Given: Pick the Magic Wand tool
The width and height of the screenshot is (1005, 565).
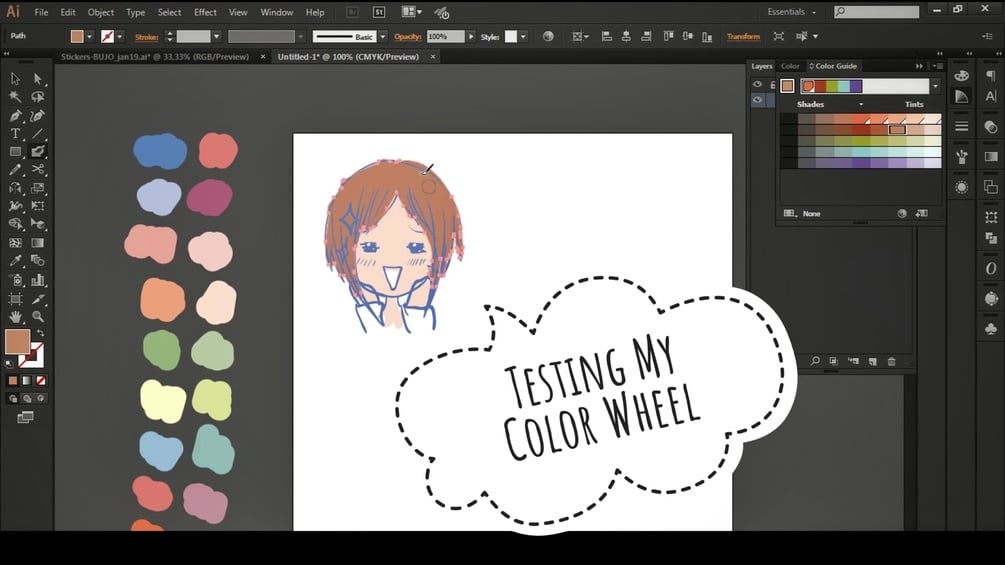Looking at the screenshot, I should click(x=15, y=97).
